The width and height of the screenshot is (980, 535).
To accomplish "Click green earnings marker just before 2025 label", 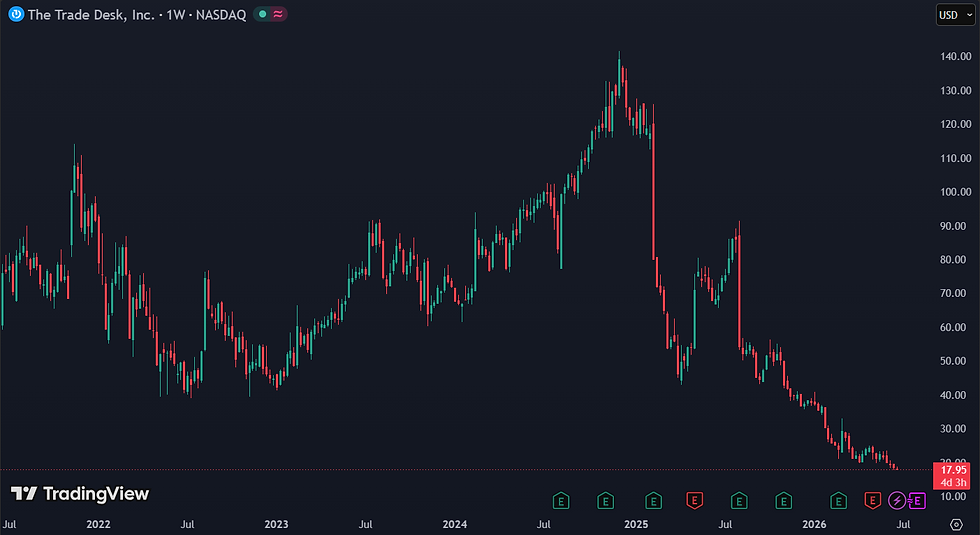I will (605, 501).
